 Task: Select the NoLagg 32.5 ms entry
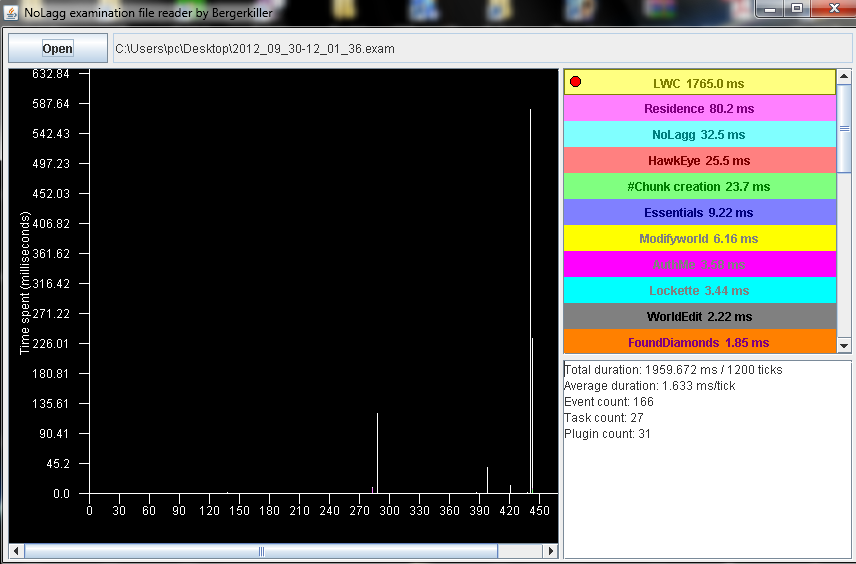(699, 135)
